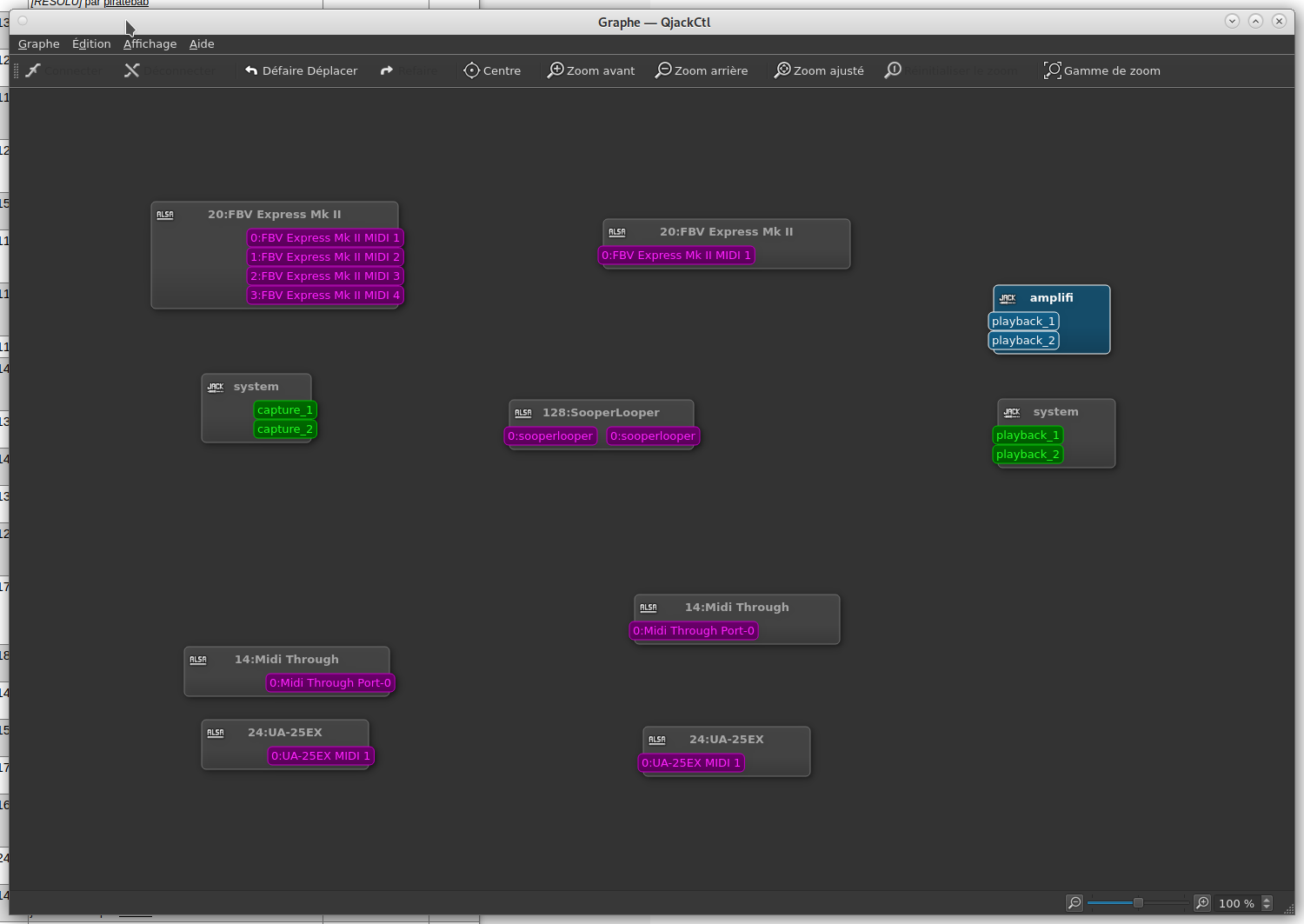This screenshot has height=924, width=1304.
Task: Select the 1:FBV Express Mk II MIDI 2 port
Action: pos(325,257)
